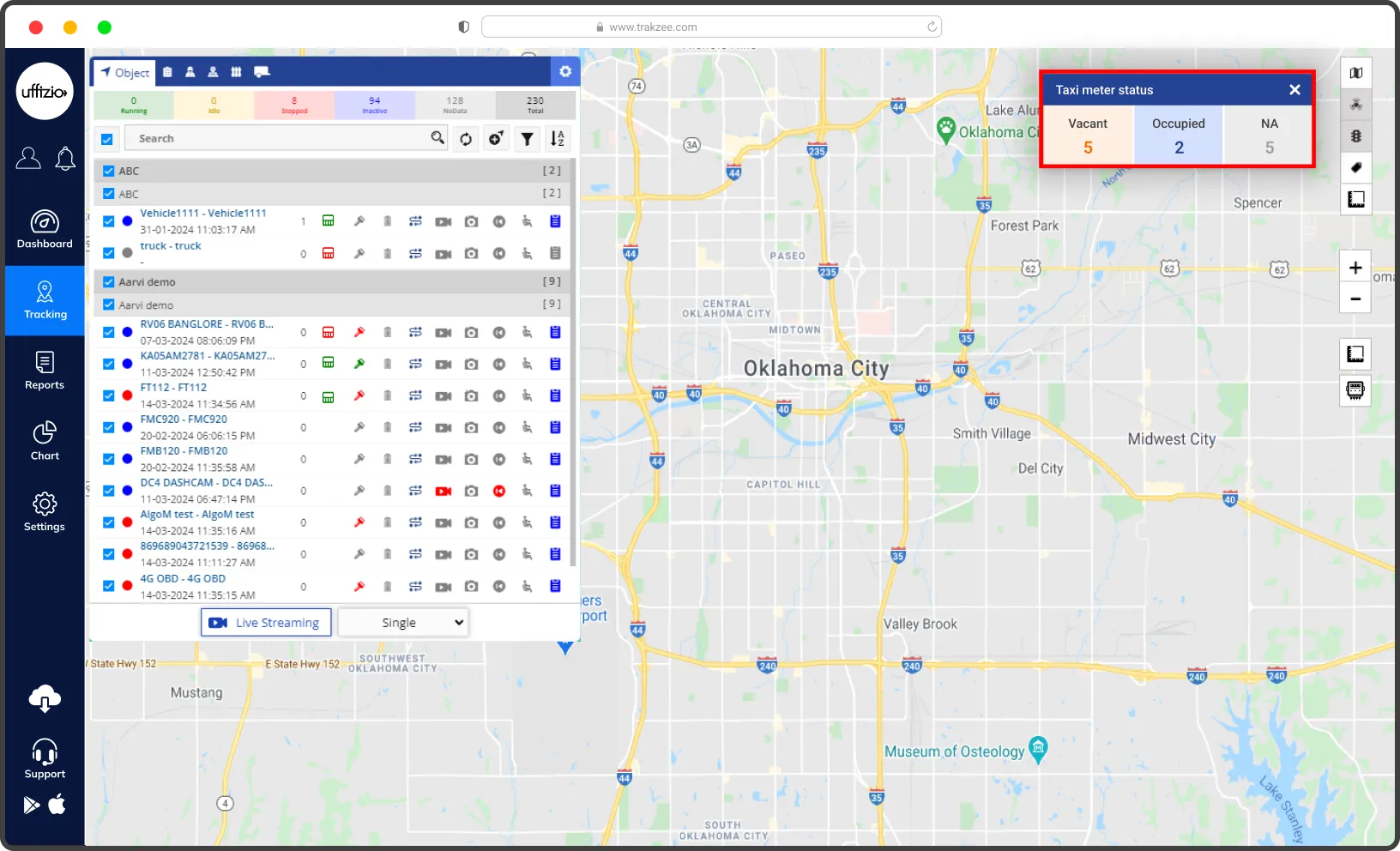
Task: Uncheck the FT112 vehicle checkbox
Action: 109,396
